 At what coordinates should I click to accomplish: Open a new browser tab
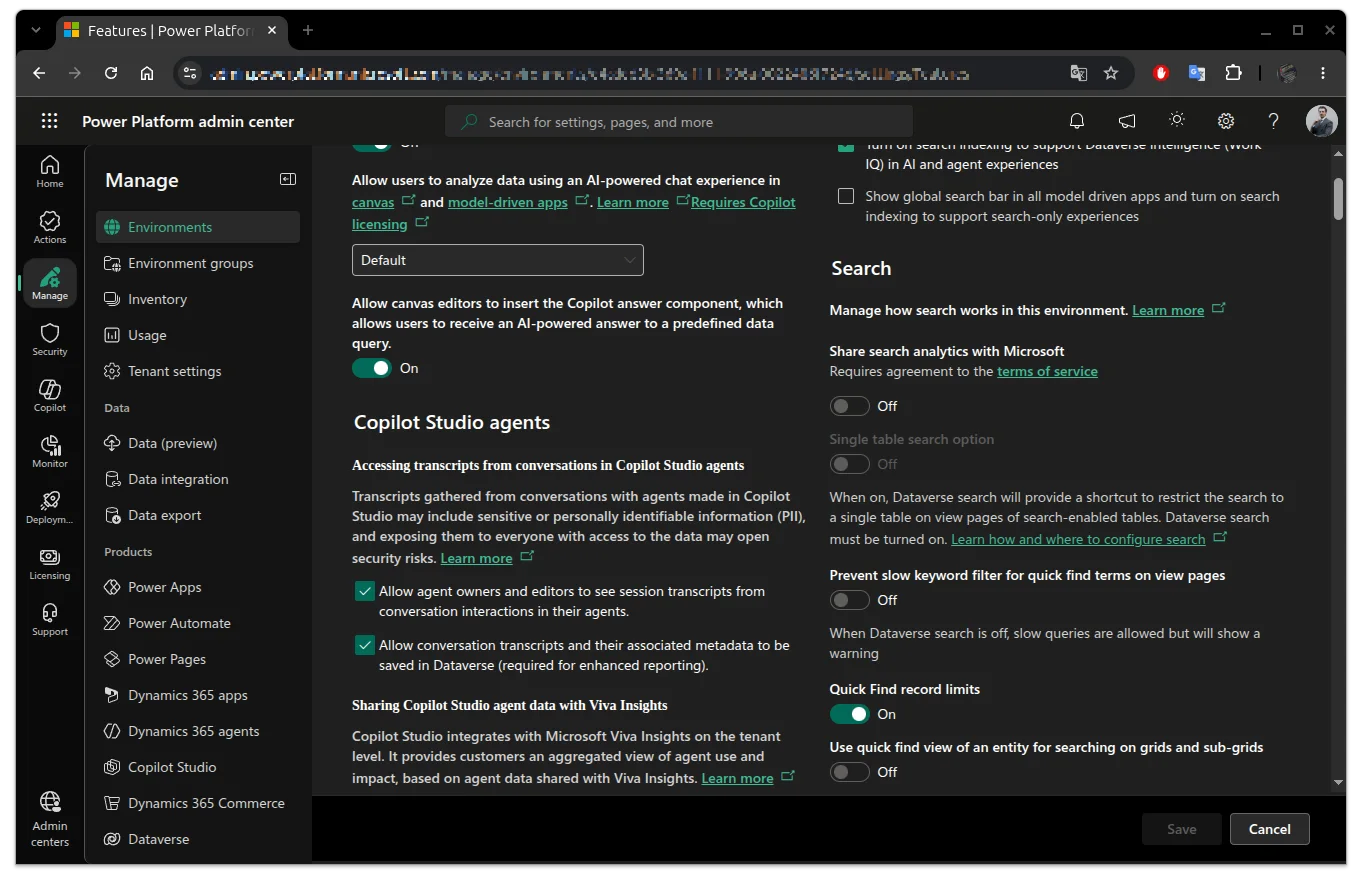tap(308, 30)
